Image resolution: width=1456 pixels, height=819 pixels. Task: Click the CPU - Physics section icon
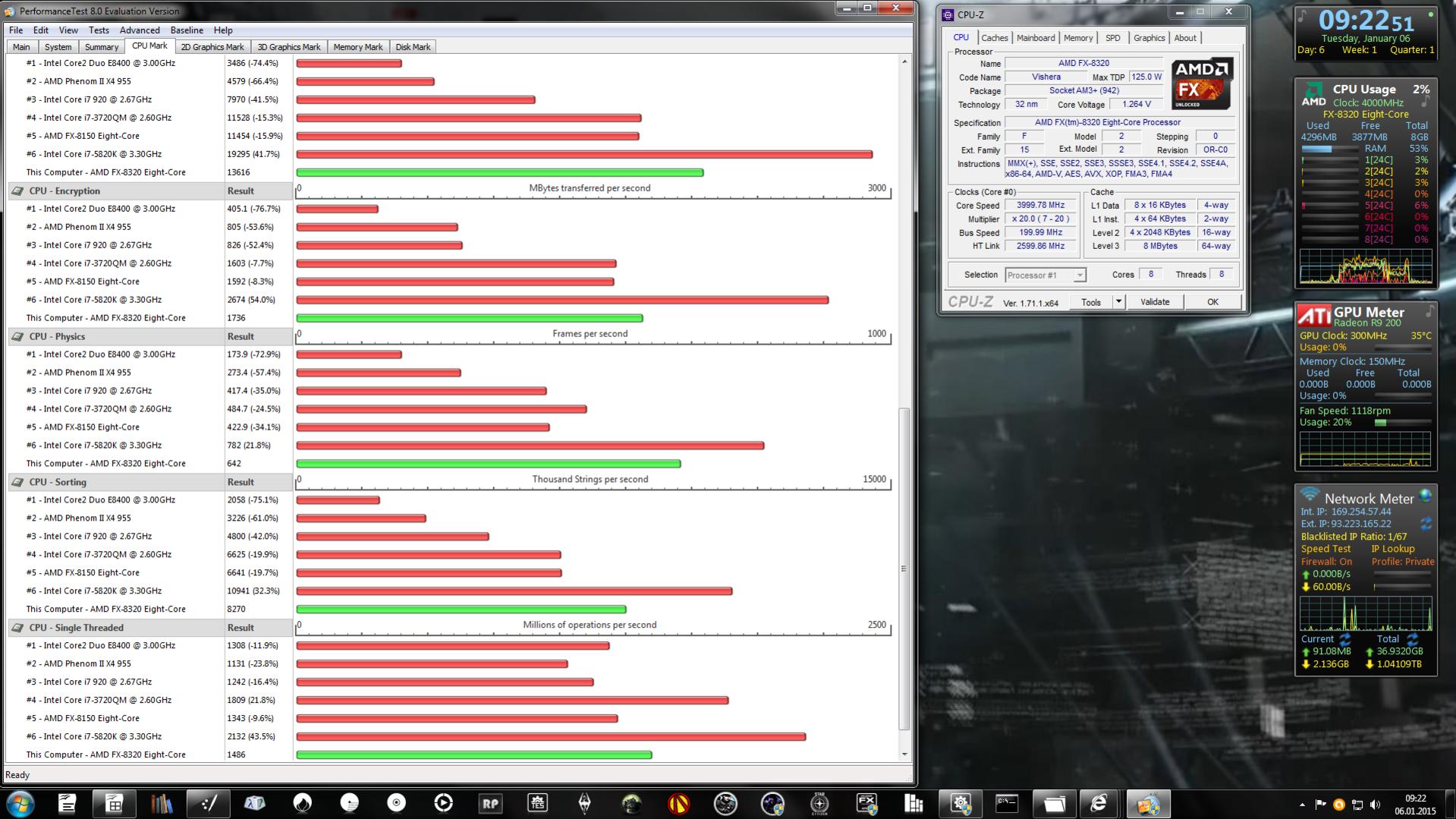click(17, 337)
